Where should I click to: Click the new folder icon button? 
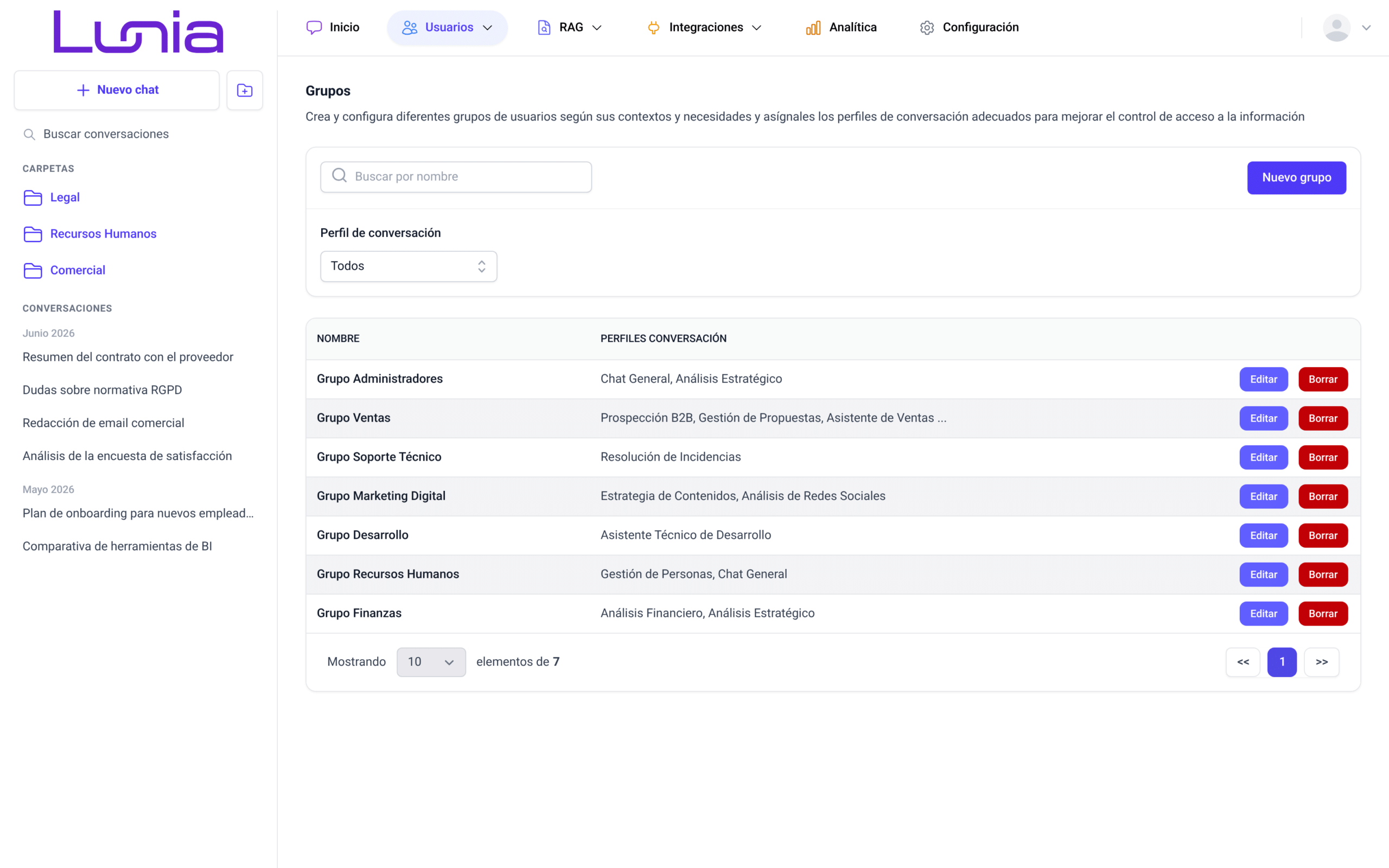pyautogui.click(x=245, y=90)
